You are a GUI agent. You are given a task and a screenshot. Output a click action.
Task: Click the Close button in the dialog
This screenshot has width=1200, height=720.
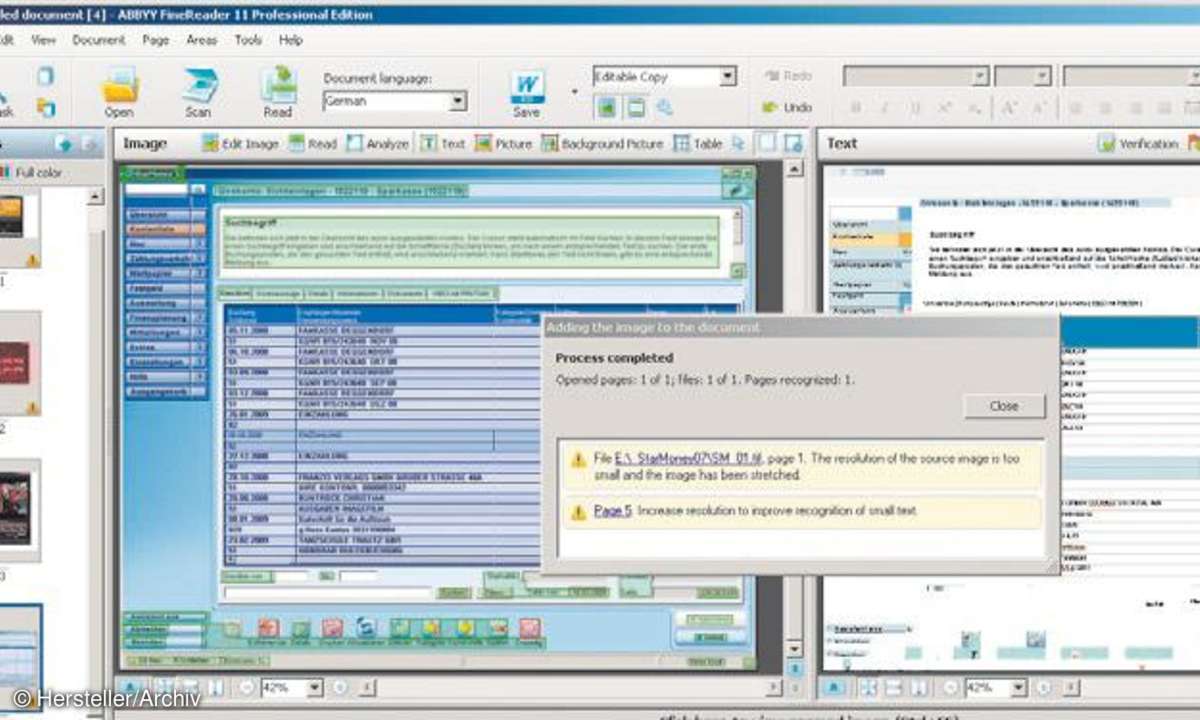coord(1004,406)
